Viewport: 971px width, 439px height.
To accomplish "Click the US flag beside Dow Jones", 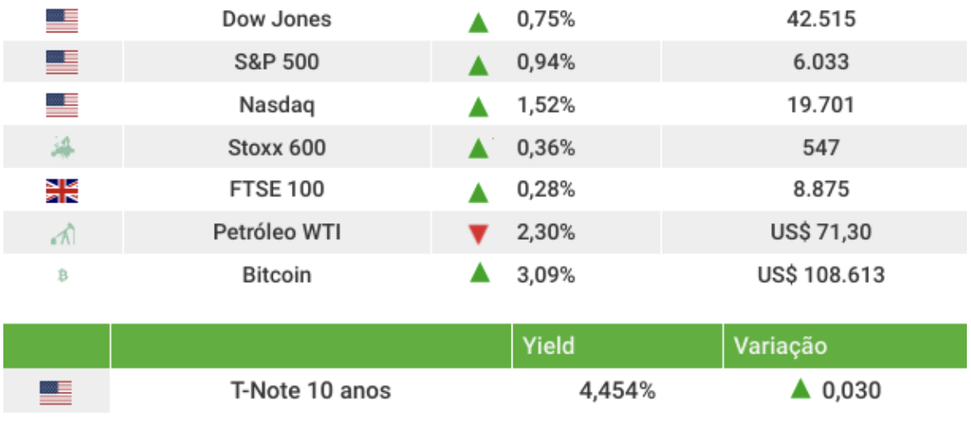I will [62, 20].
